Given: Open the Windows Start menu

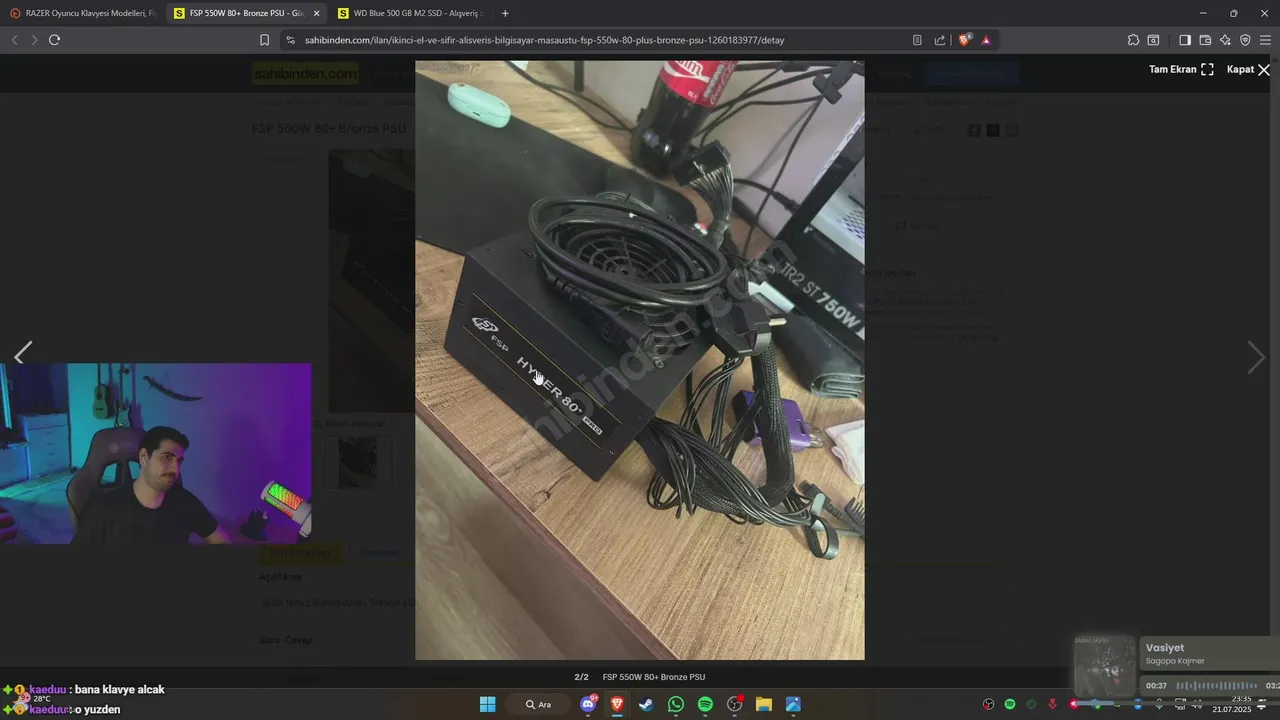Looking at the screenshot, I should point(487,704).
